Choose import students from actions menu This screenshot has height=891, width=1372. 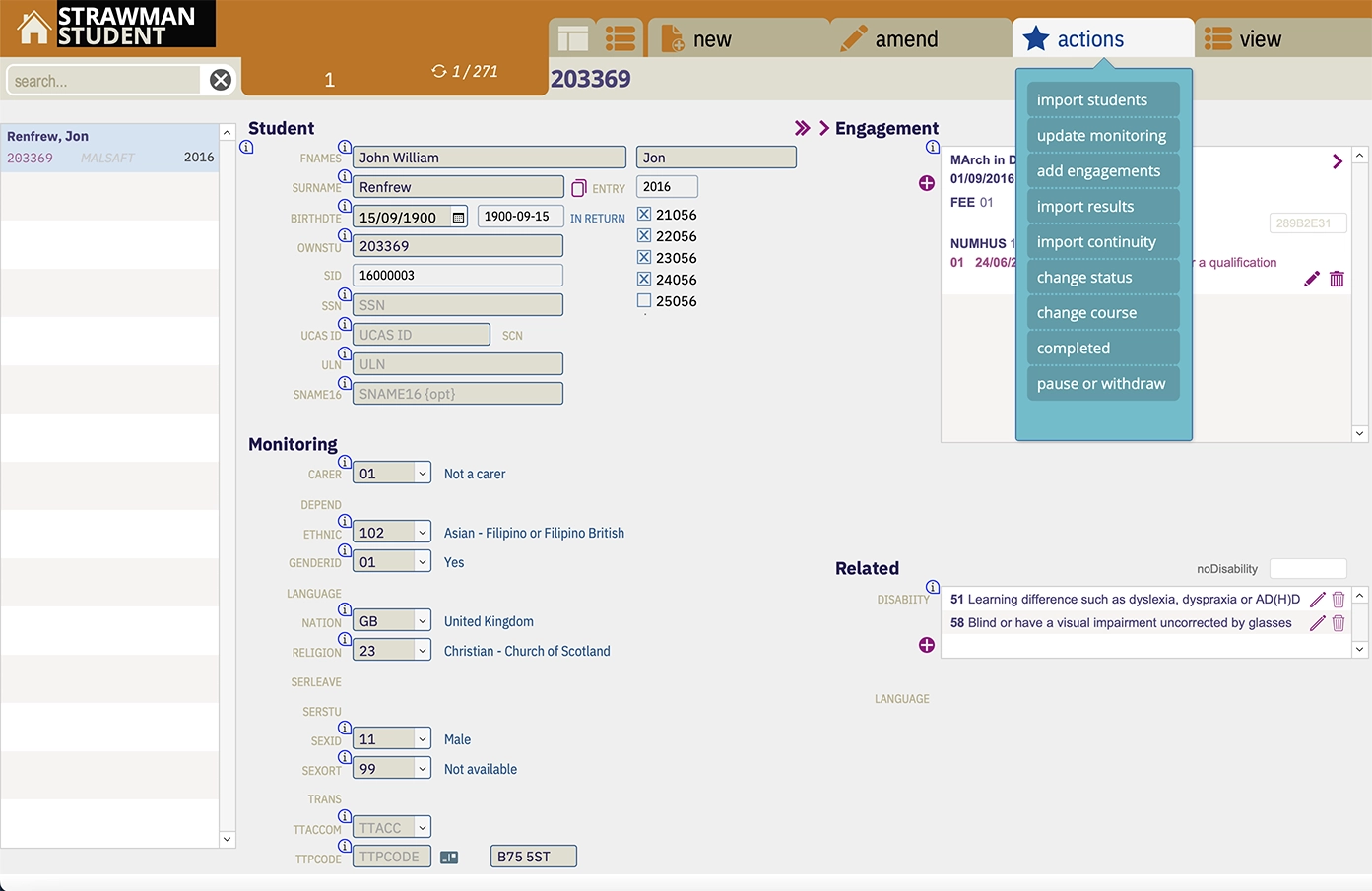1103,99
